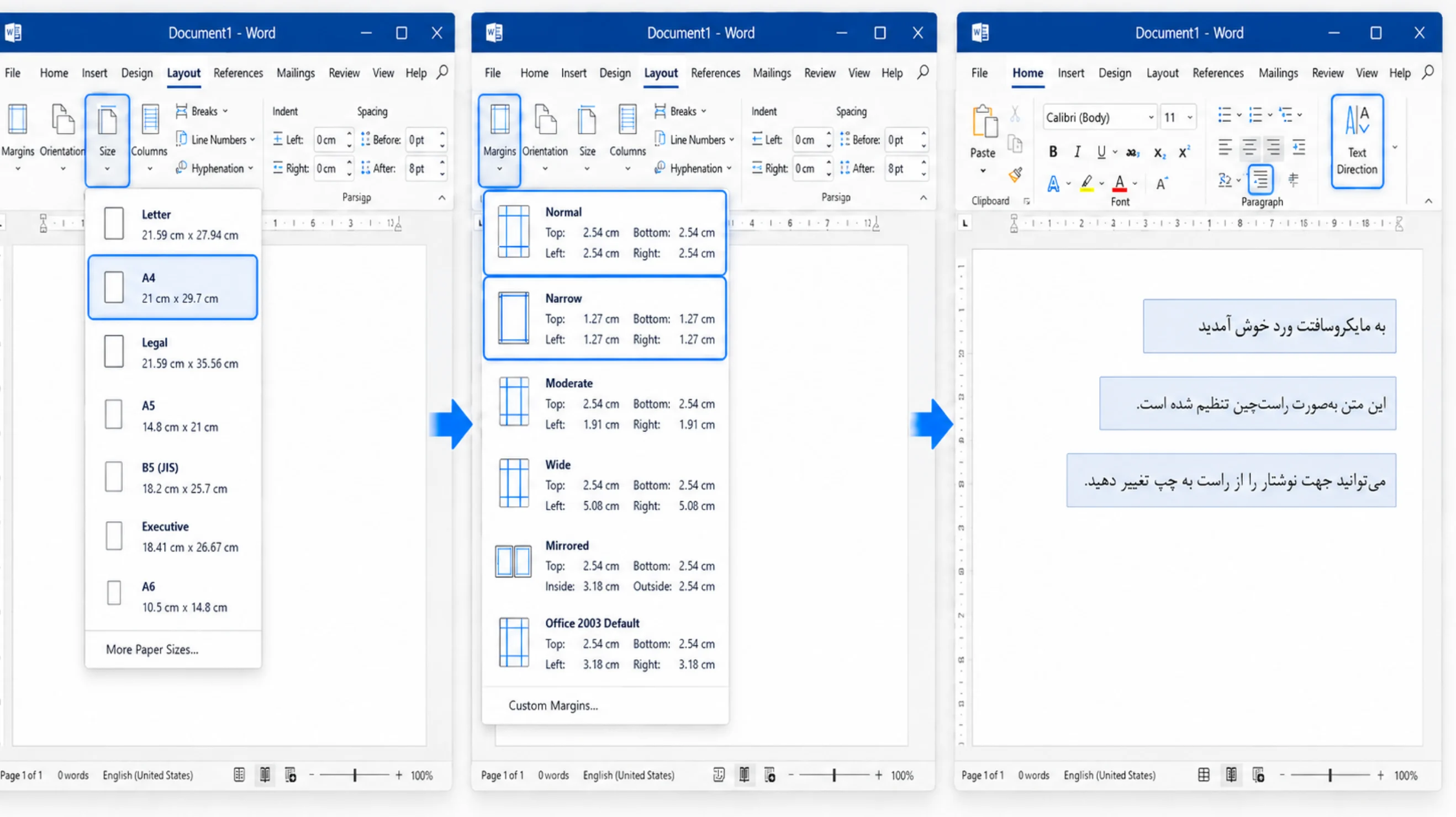Activate the Format Painter brush icon
The image size is (1456, 817).
[x=1015, y=175]
